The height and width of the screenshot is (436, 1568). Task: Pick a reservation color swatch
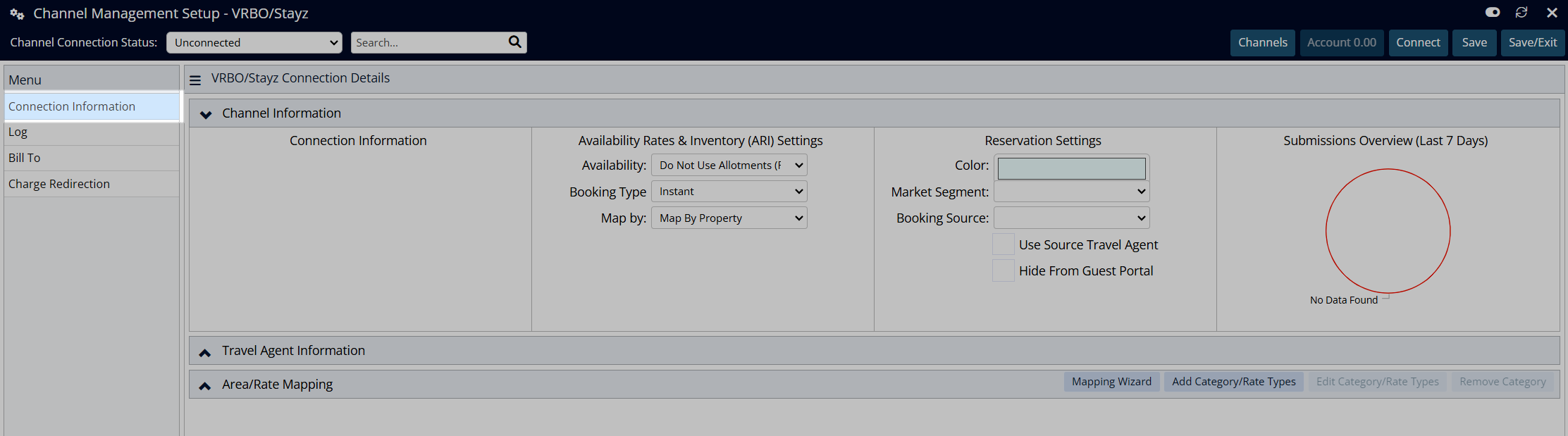coord(1072,168)
